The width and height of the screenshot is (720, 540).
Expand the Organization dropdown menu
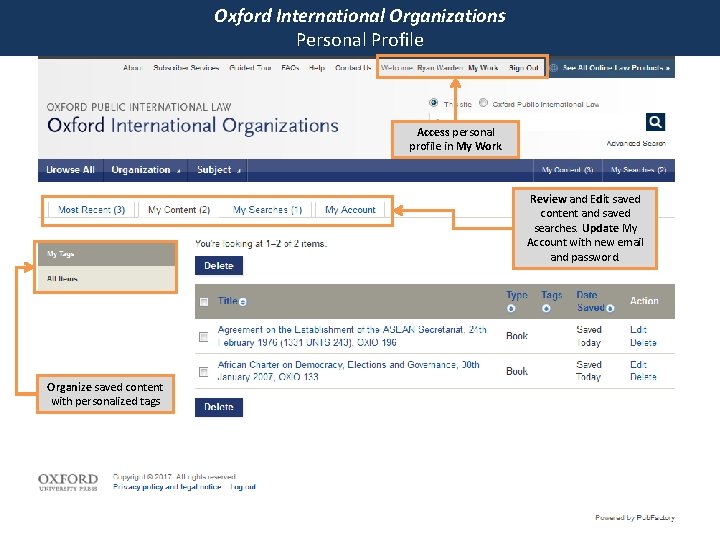pyautogui.click(x=146, y=170)
